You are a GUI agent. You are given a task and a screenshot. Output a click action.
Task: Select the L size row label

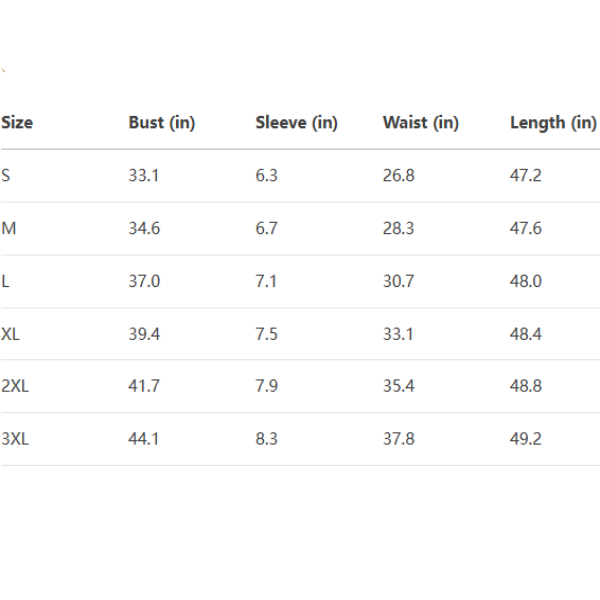[6, 281]
